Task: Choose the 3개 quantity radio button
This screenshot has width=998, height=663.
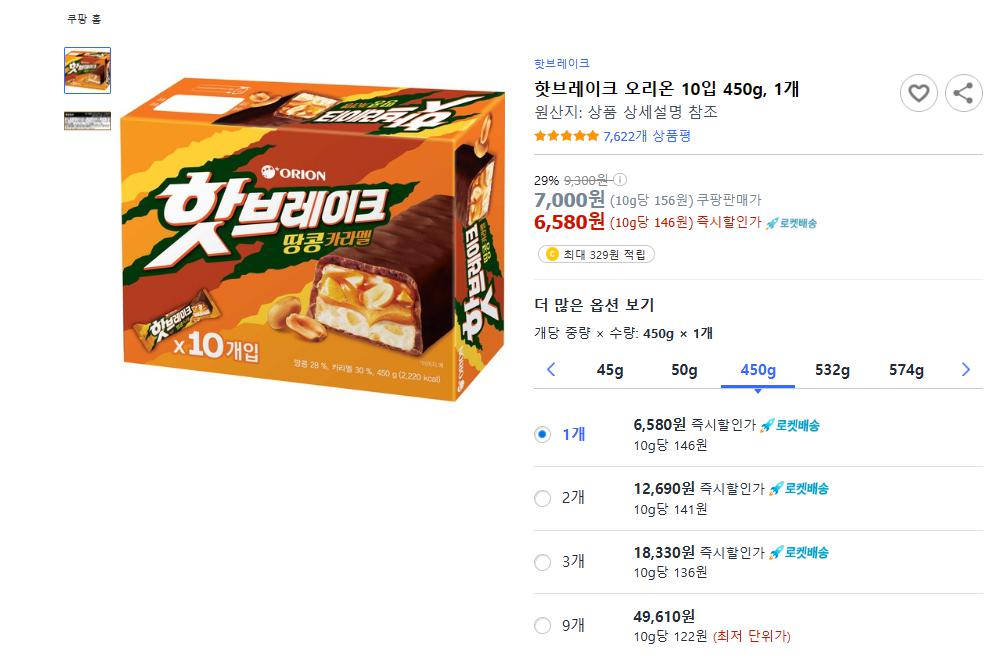Action: point(543,562)
